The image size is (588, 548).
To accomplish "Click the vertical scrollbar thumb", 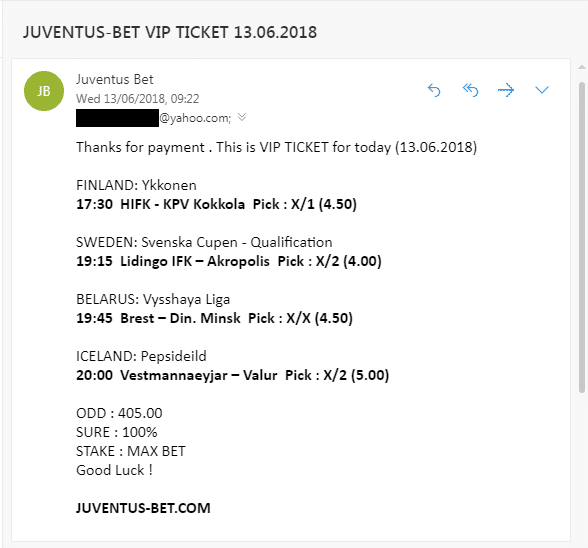I will (582, 237).
